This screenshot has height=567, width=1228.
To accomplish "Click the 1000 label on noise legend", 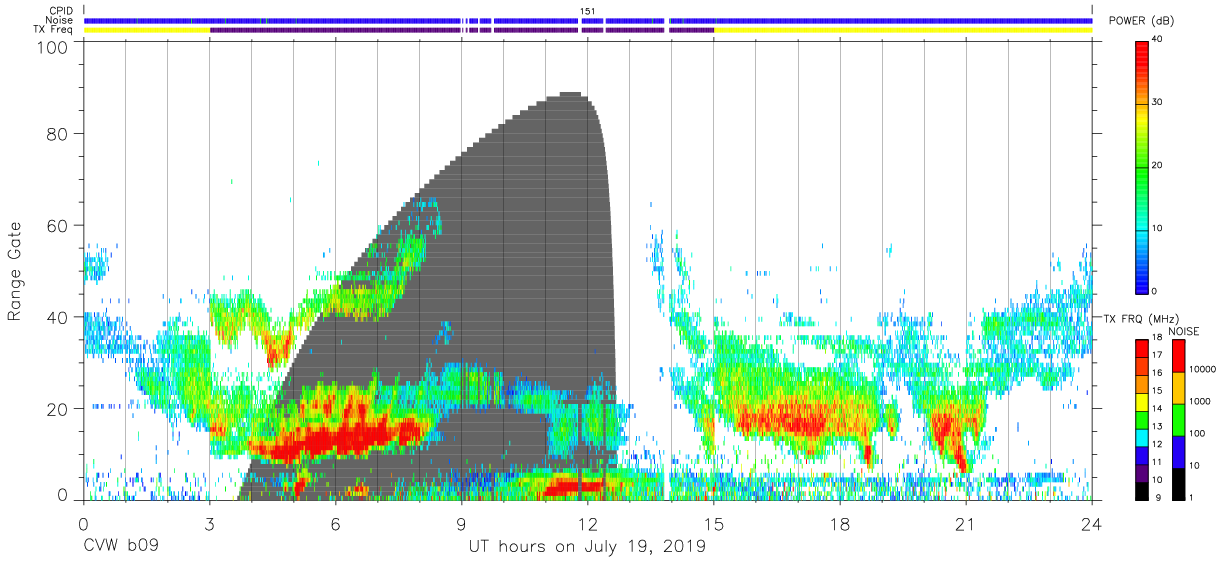I will click(x=1198, y=402).
